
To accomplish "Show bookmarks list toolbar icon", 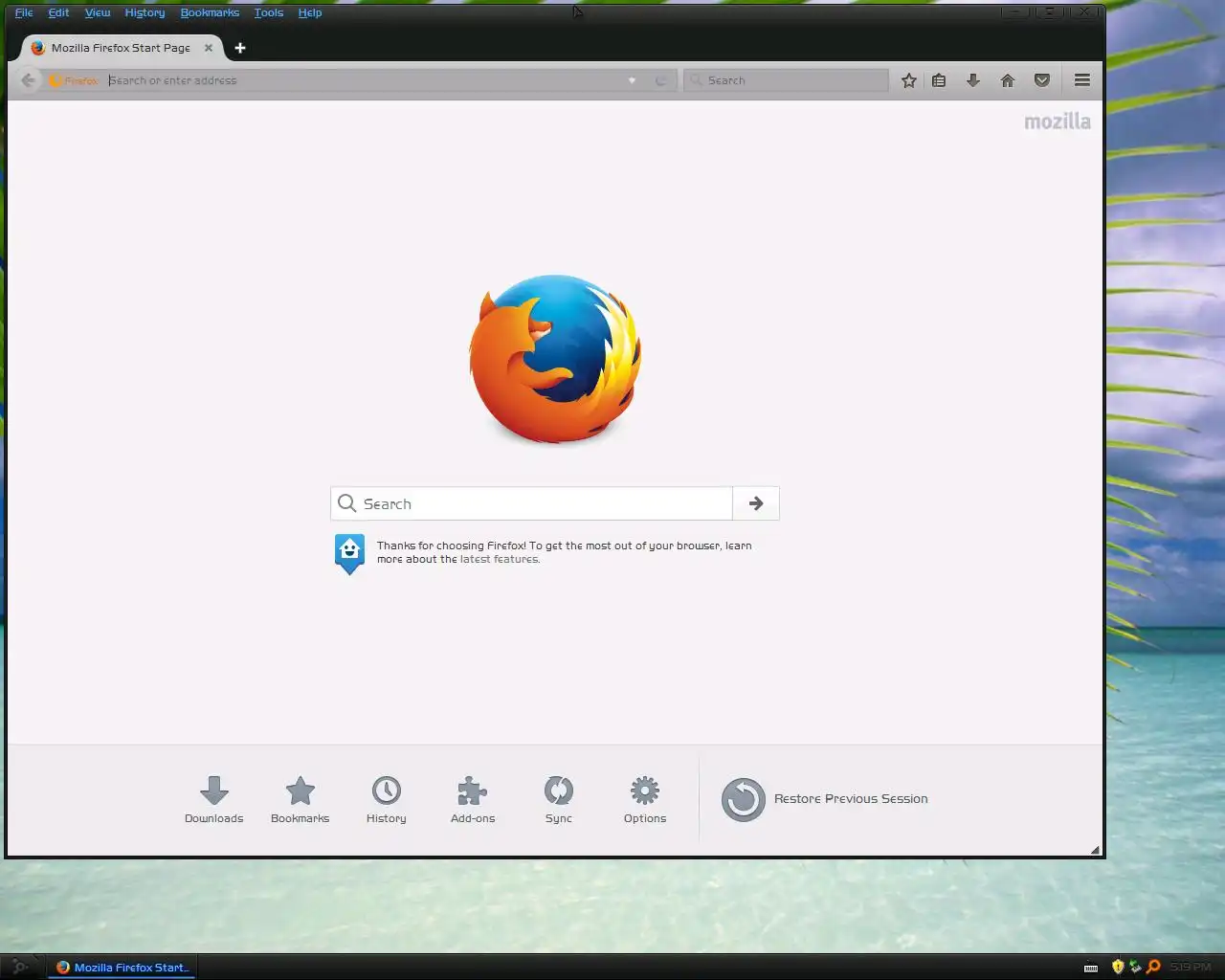I will (x=939, y=80).
